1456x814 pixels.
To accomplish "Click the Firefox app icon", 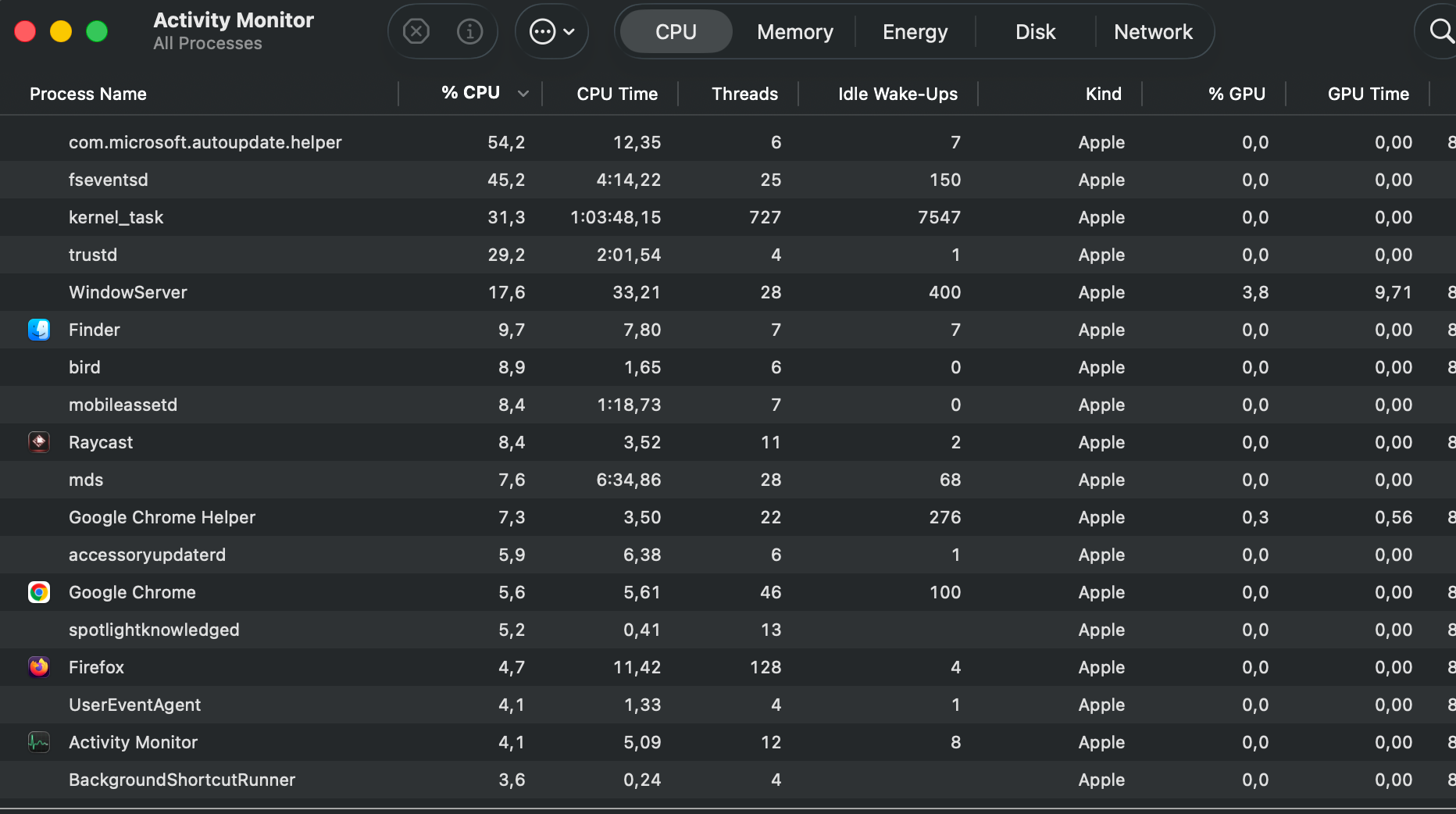I will 39,667.
